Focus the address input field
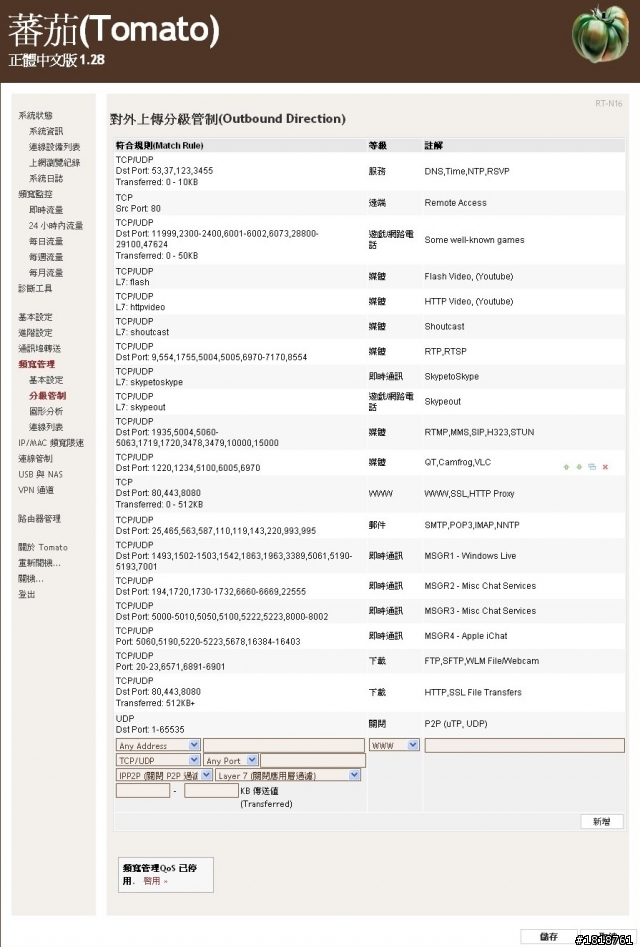 (x=283, y=745)
